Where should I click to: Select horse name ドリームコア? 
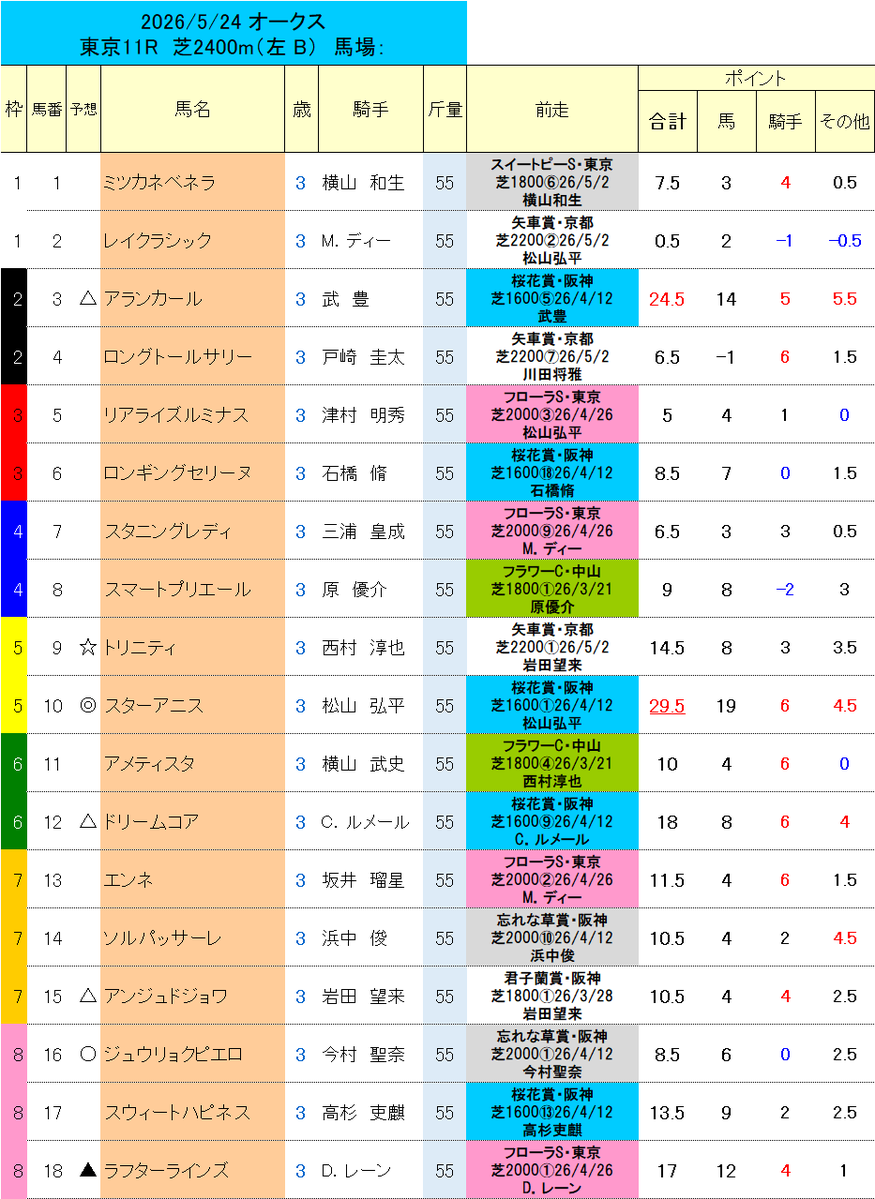(x=151, y=822)
